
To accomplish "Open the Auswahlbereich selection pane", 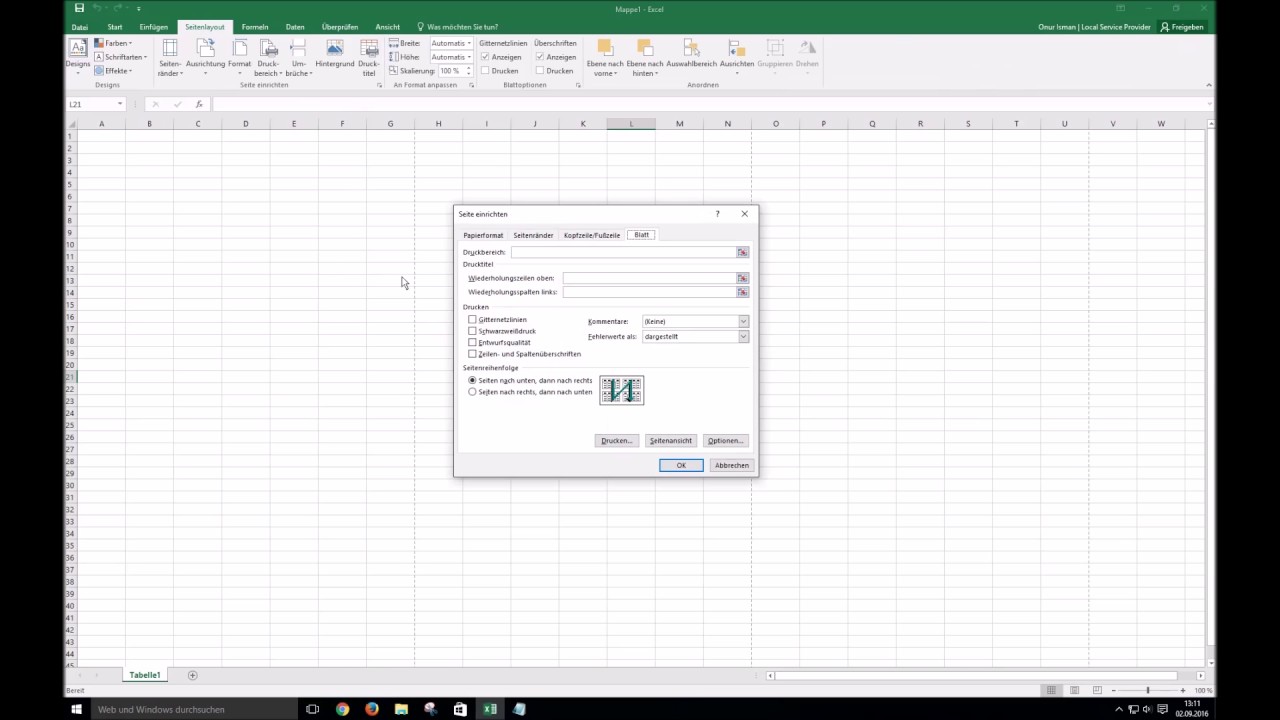I will coord(691,54).
